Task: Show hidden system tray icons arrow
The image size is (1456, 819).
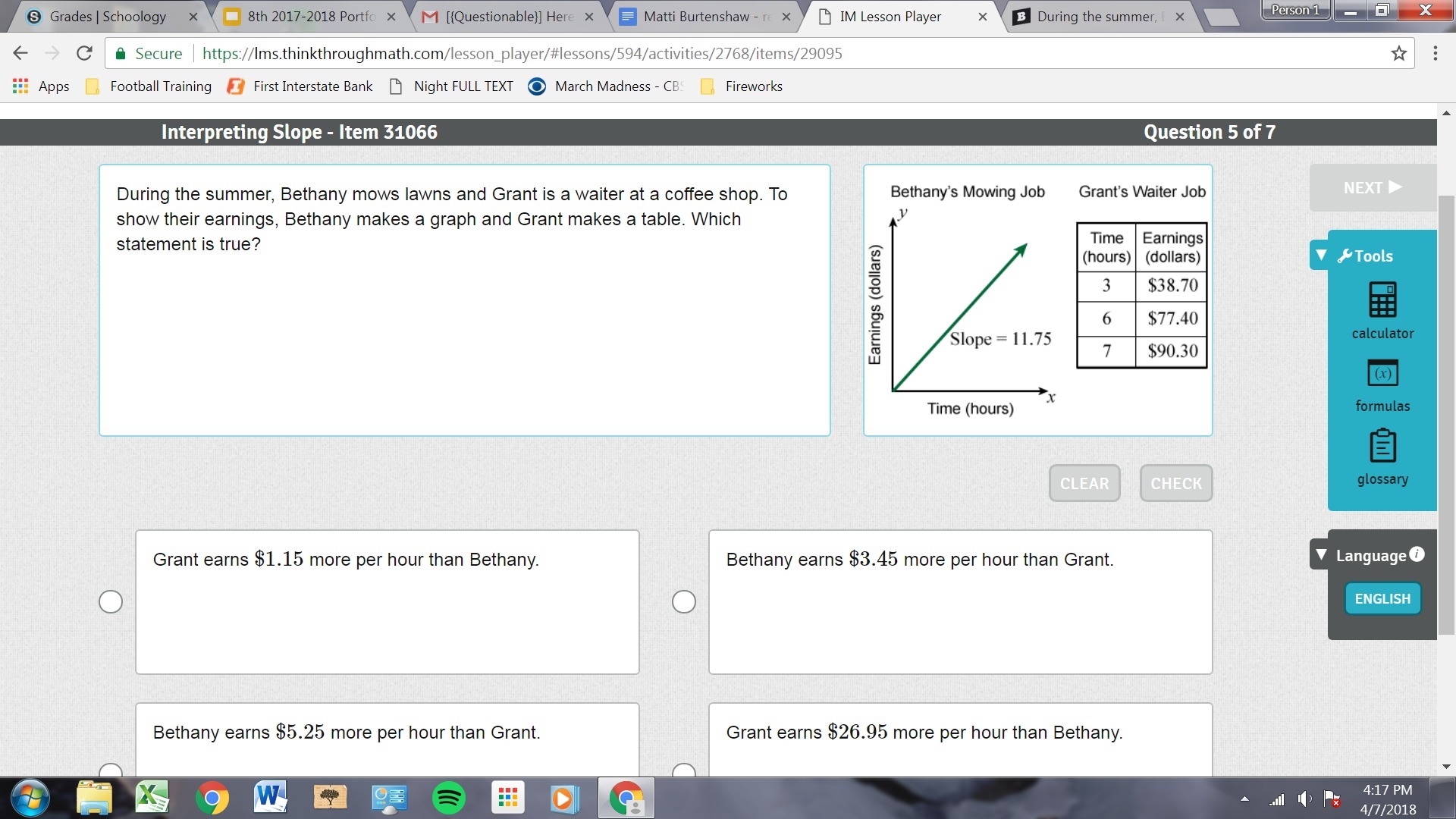Action: coord(1244,799)
